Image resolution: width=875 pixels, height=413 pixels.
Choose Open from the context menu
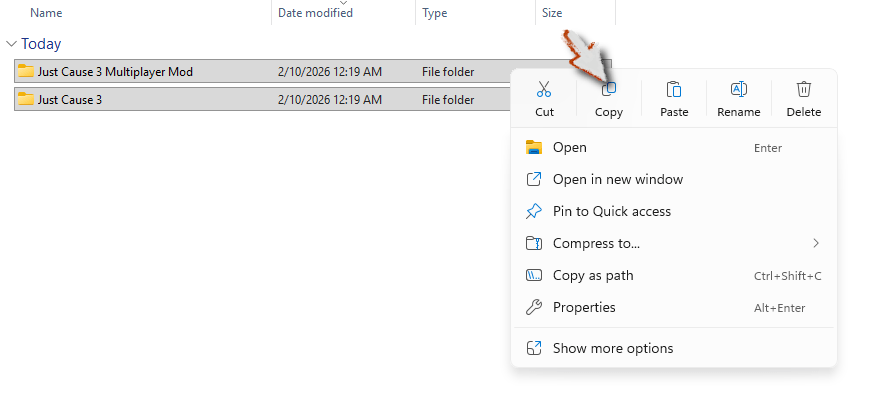click(x=570, y=147)
